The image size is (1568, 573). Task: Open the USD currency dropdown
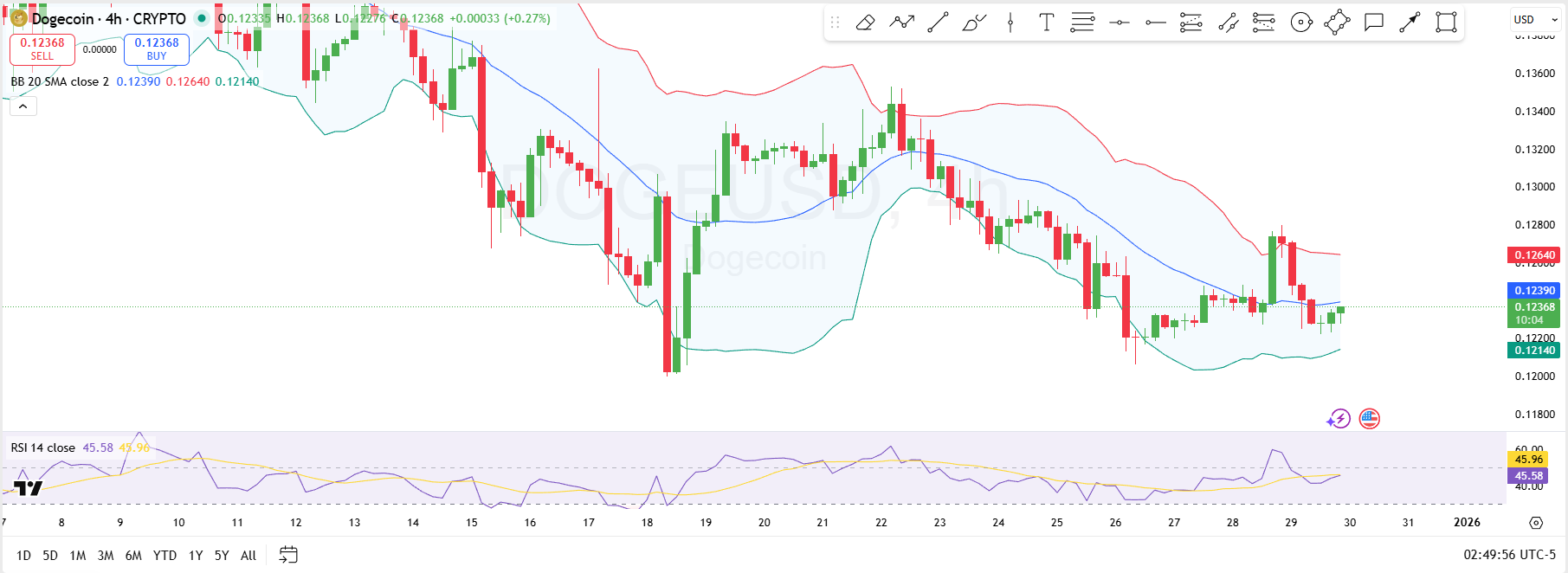click(x=1535, y=19)
